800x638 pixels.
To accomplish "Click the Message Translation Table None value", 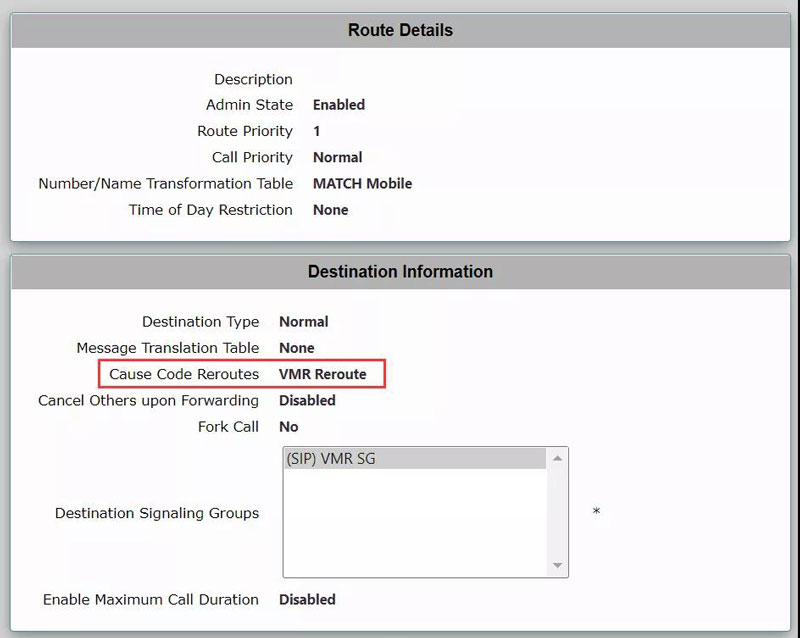I will (x=296, y=348).
